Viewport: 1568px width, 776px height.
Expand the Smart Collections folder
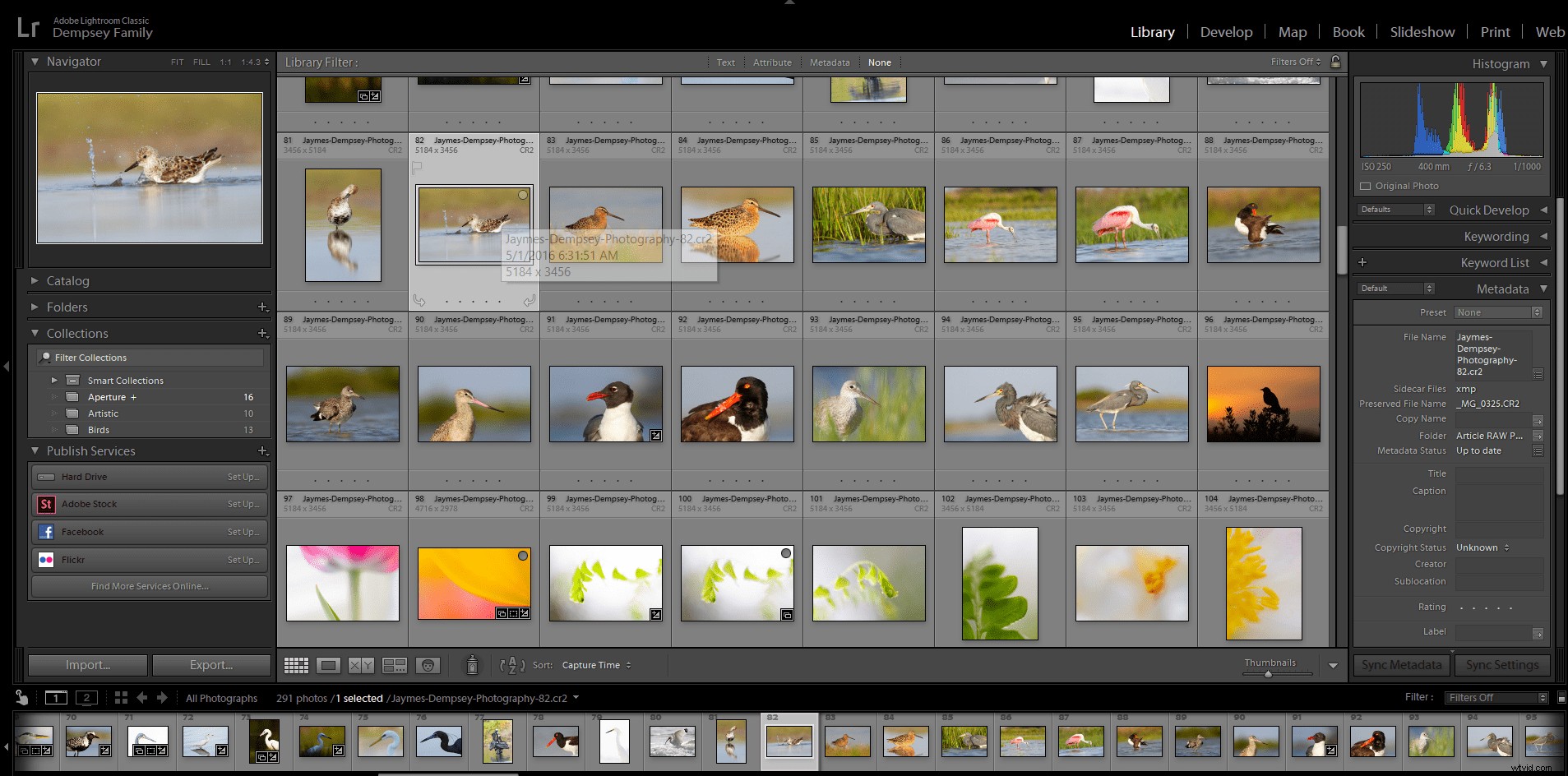point(55,380)
